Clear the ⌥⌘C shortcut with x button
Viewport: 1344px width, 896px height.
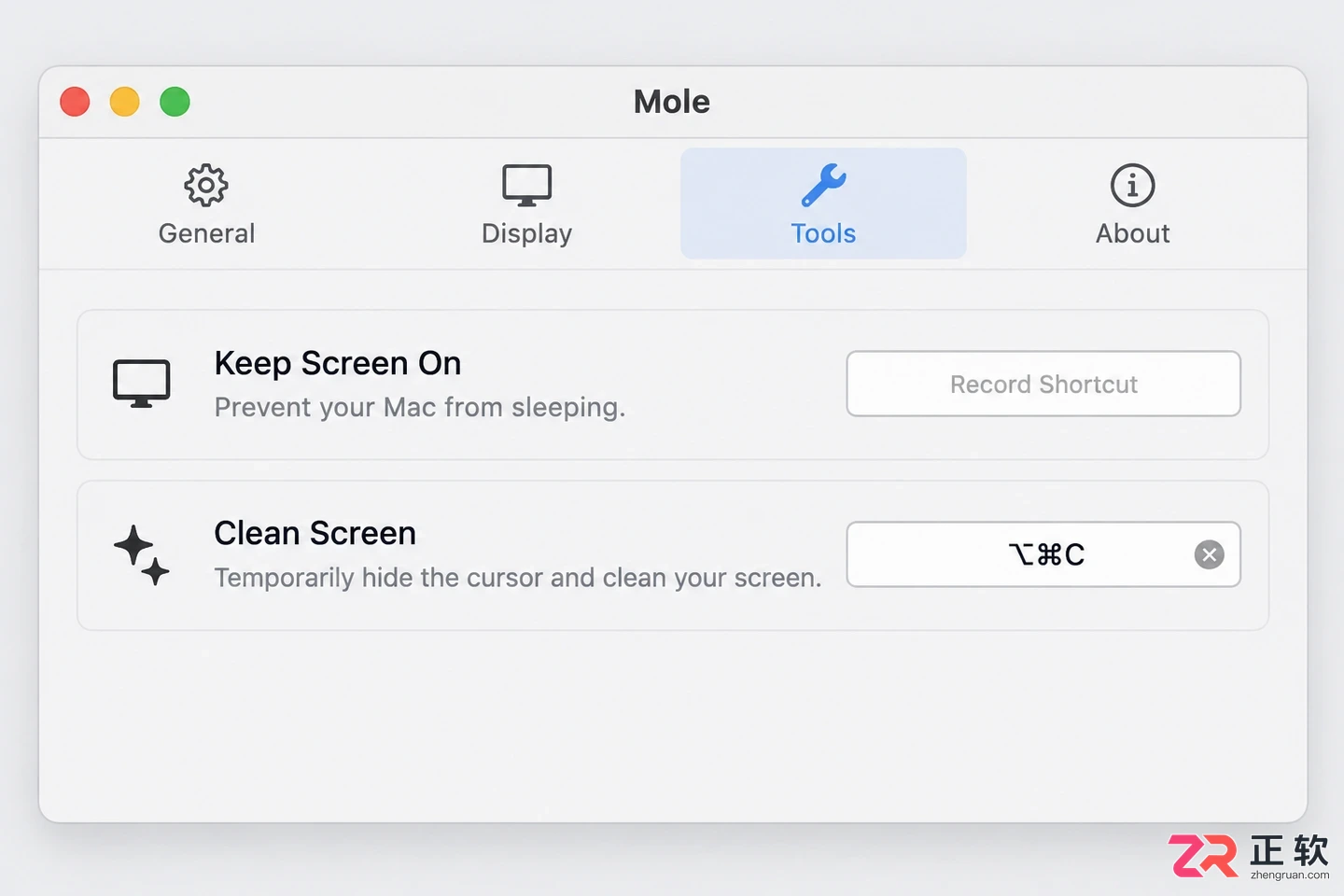pyautogui.click(x=1210, y=554)
